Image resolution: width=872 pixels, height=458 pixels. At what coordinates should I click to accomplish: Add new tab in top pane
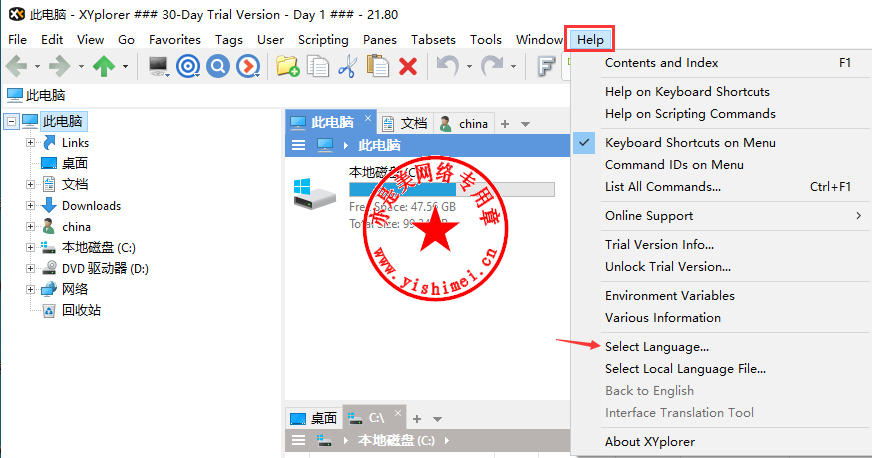pos(505,124)
